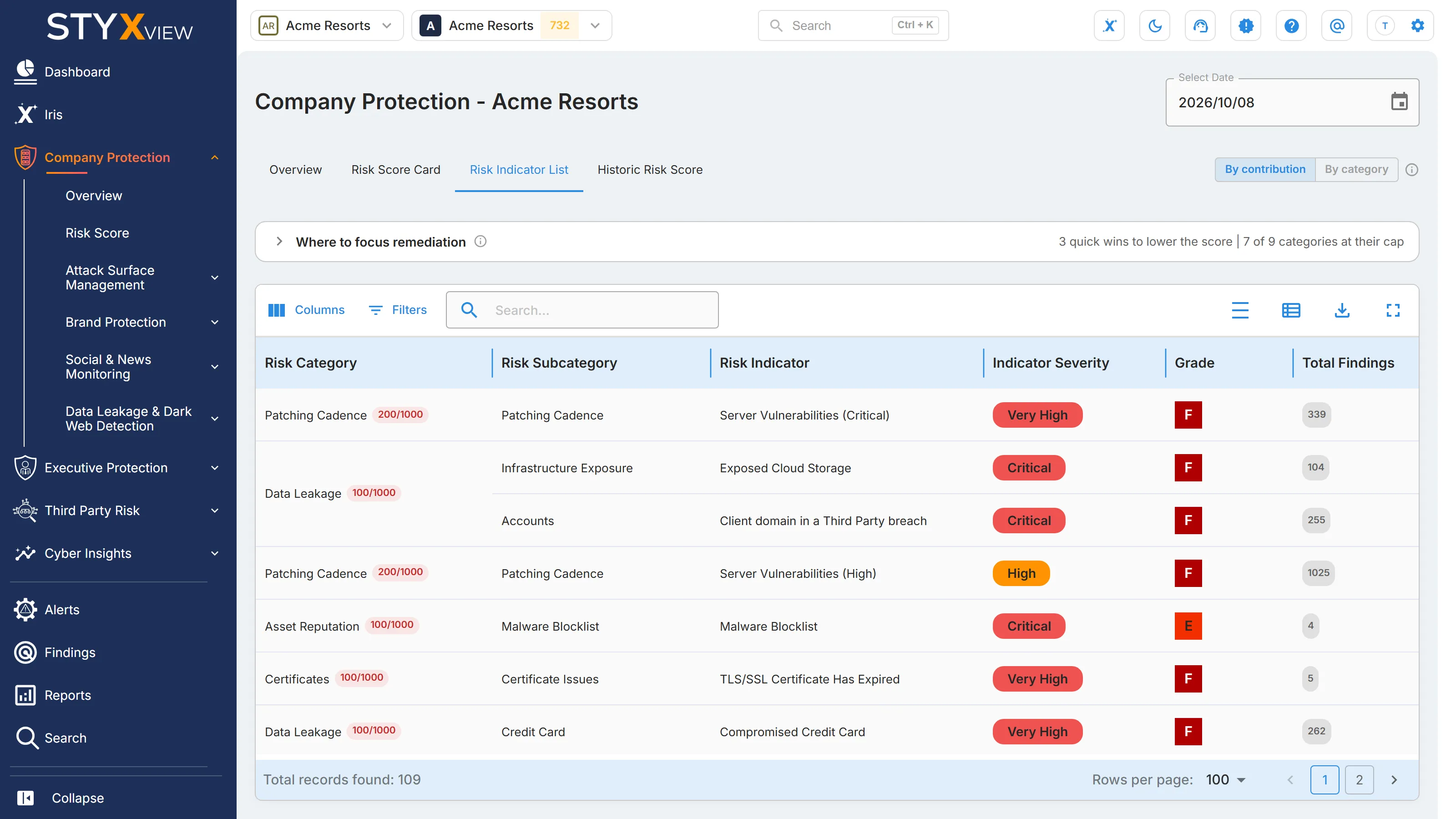The height and width of the screenshot is (819, 1456).
Task: Open settings gear in top right
Action: pyautogui.click(x=1418, y=25)
